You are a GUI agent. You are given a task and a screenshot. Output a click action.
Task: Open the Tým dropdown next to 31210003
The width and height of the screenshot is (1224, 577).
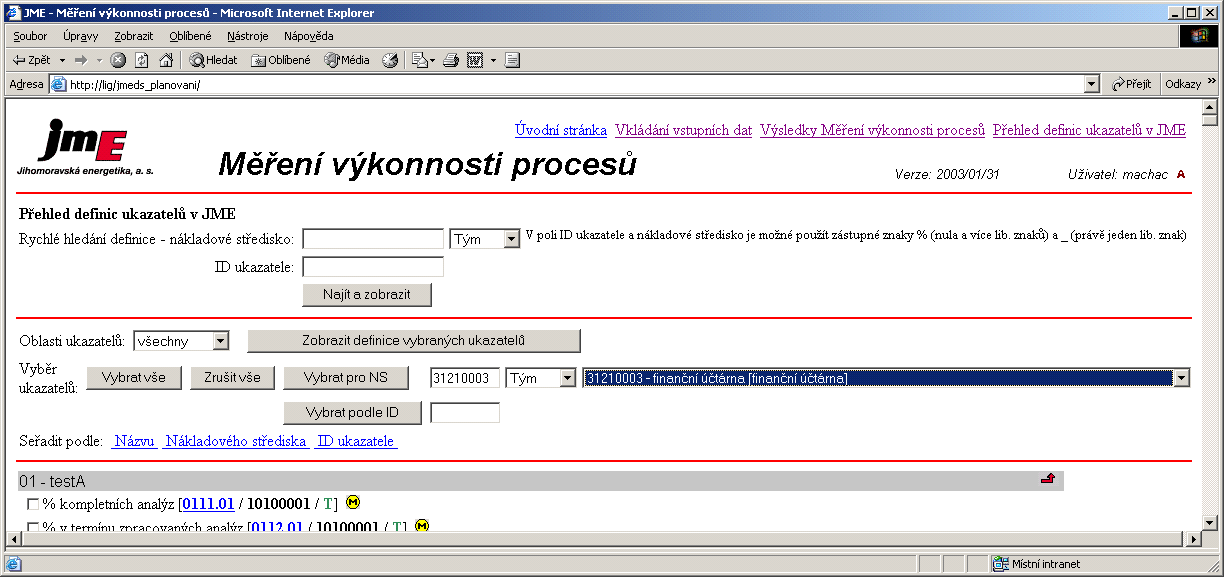coord(541,378)
